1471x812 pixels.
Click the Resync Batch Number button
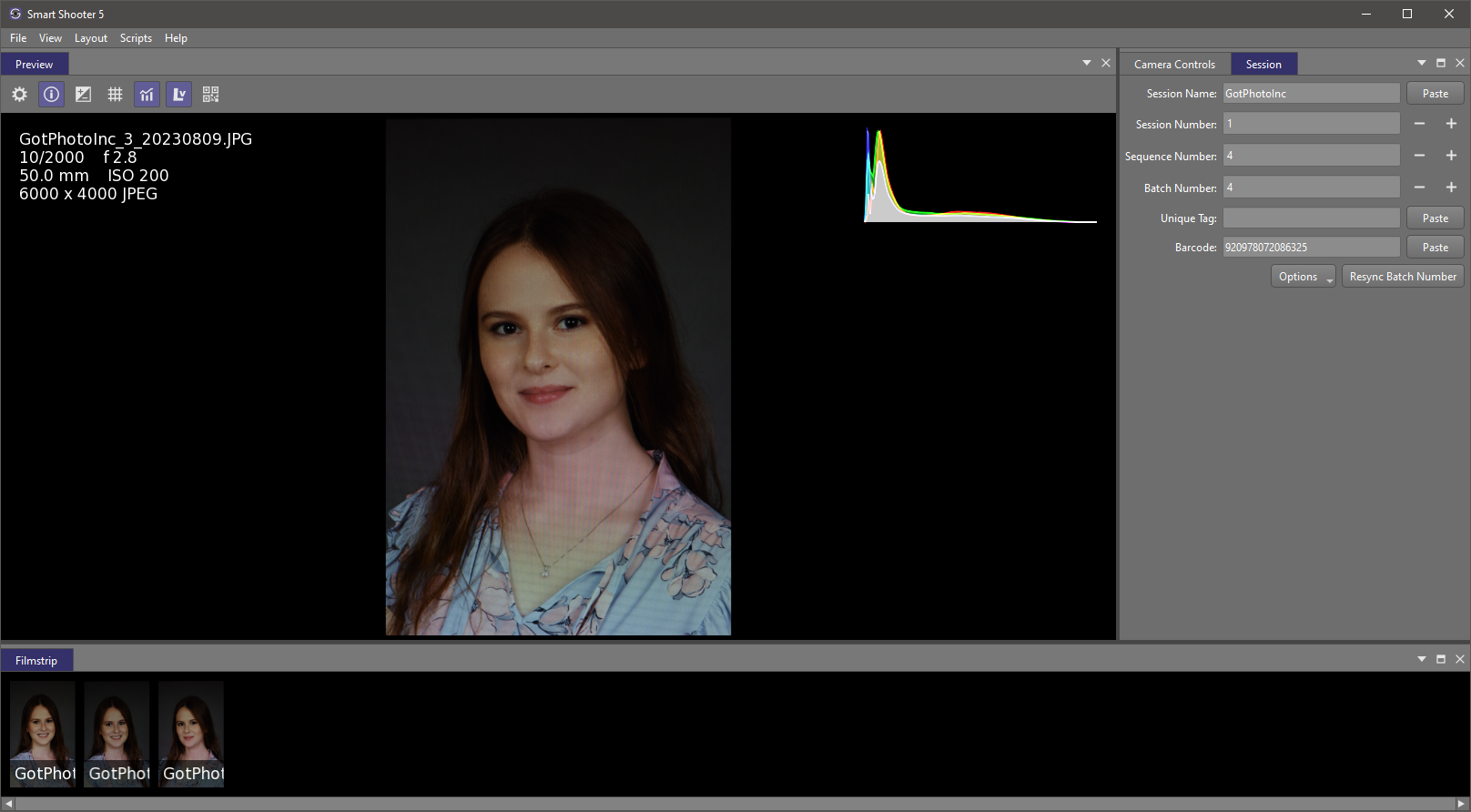(x=1403, y=277)
